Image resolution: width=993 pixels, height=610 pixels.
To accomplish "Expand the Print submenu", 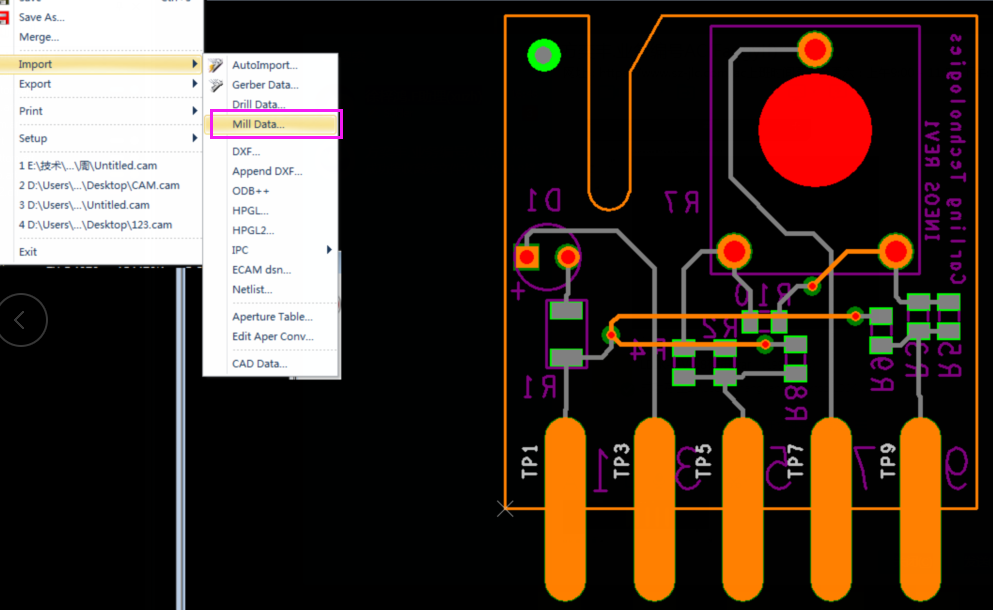I will [x=100, y=111].
